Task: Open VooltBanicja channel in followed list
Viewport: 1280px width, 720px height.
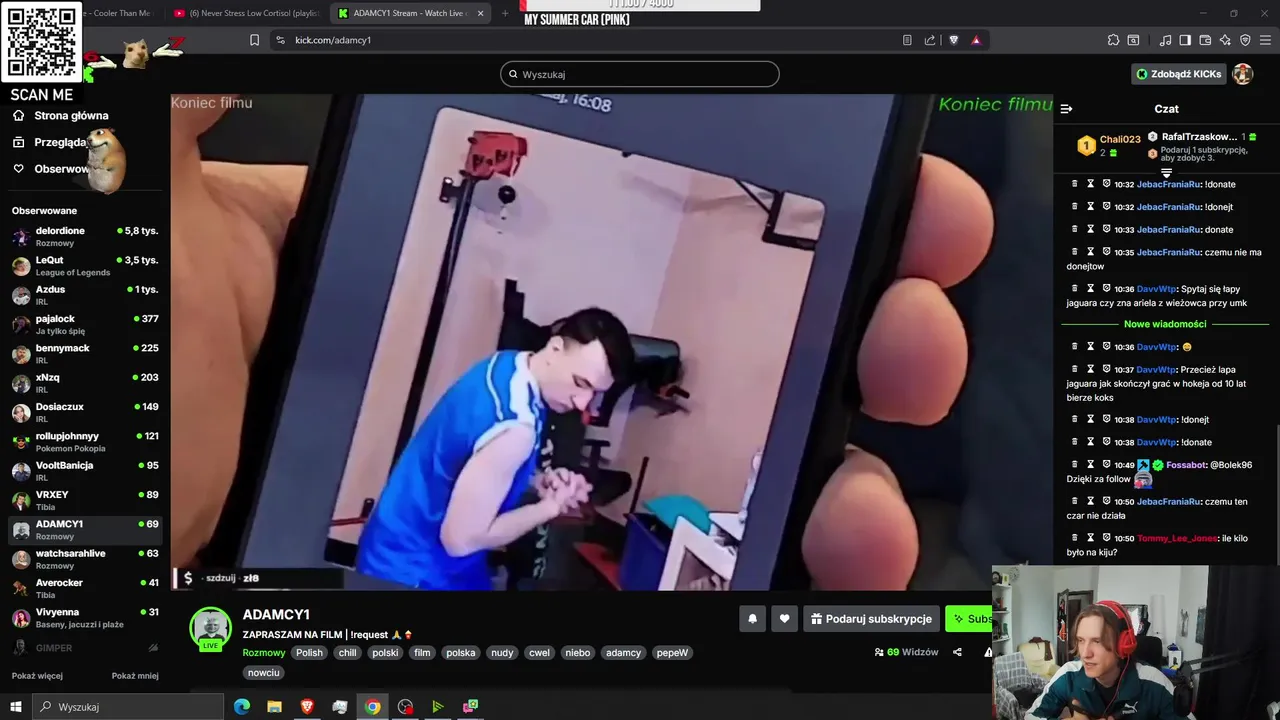Action: tap(85, 471)
